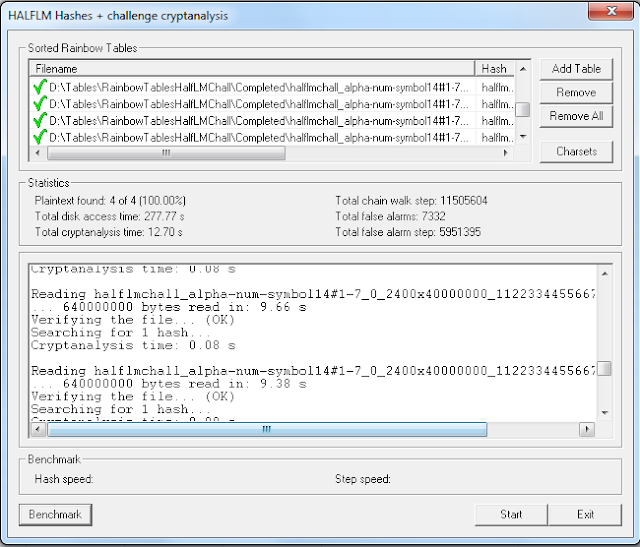The image size is (640, 547).
Task: Click the Exit button
Action: (x=585, y=514)
